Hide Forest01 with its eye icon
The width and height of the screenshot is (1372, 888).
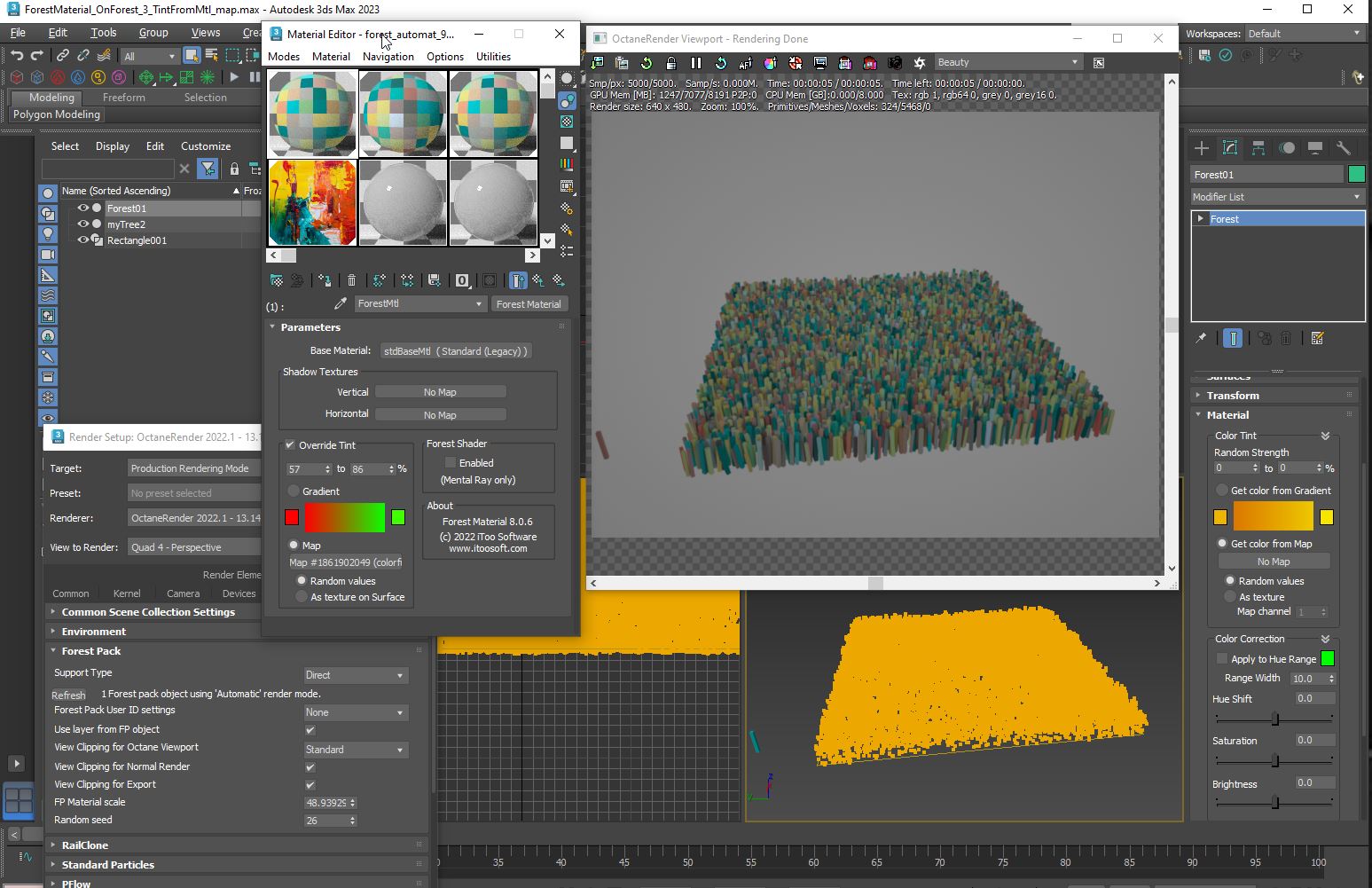tap(82, 208)
